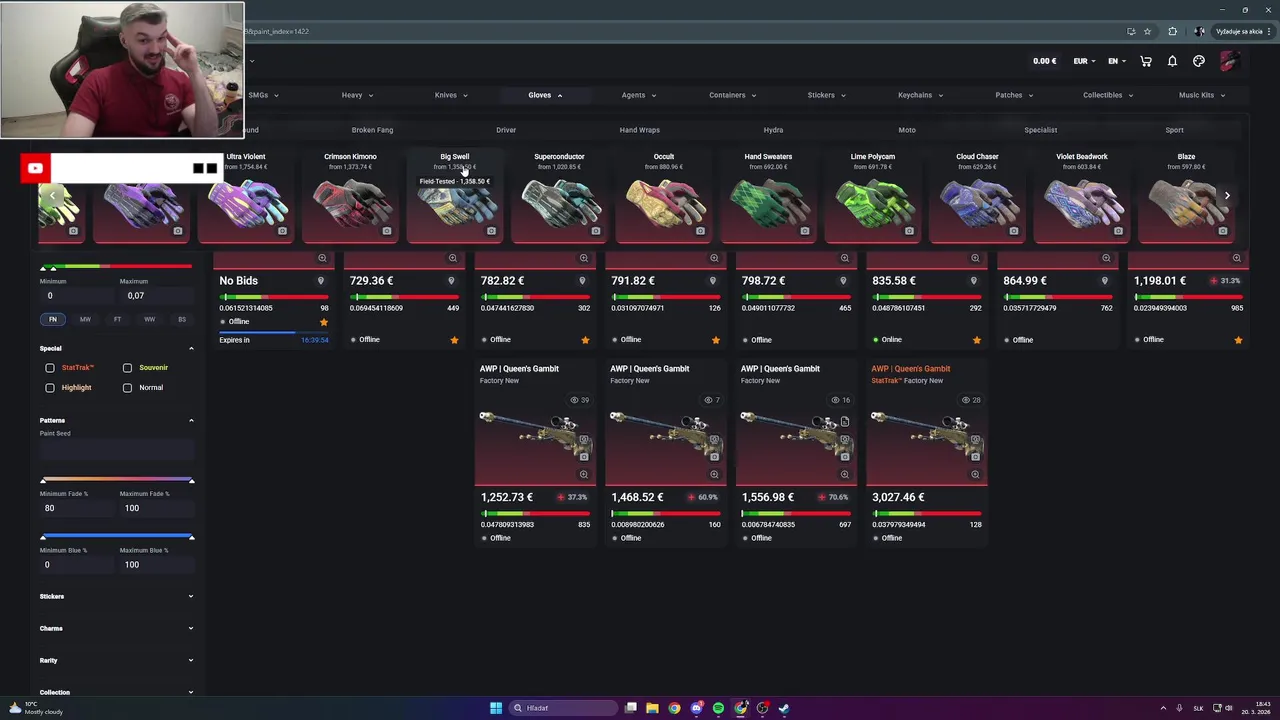
Task: Click the install app icon in address bar
Action: [x=1131, y=31]
